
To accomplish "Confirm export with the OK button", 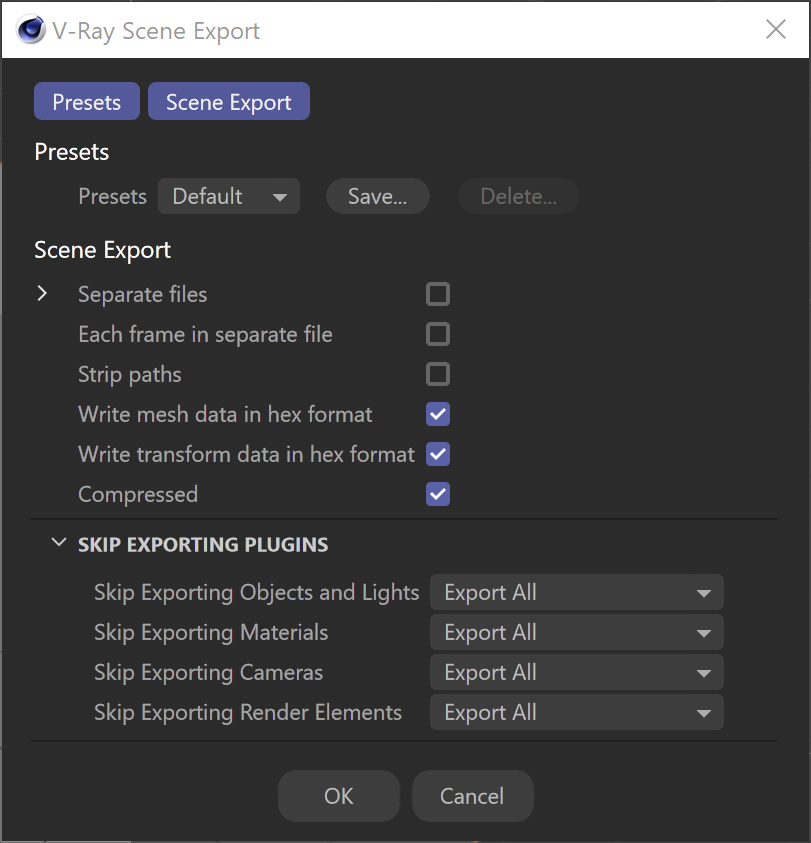I will (339, 796).
